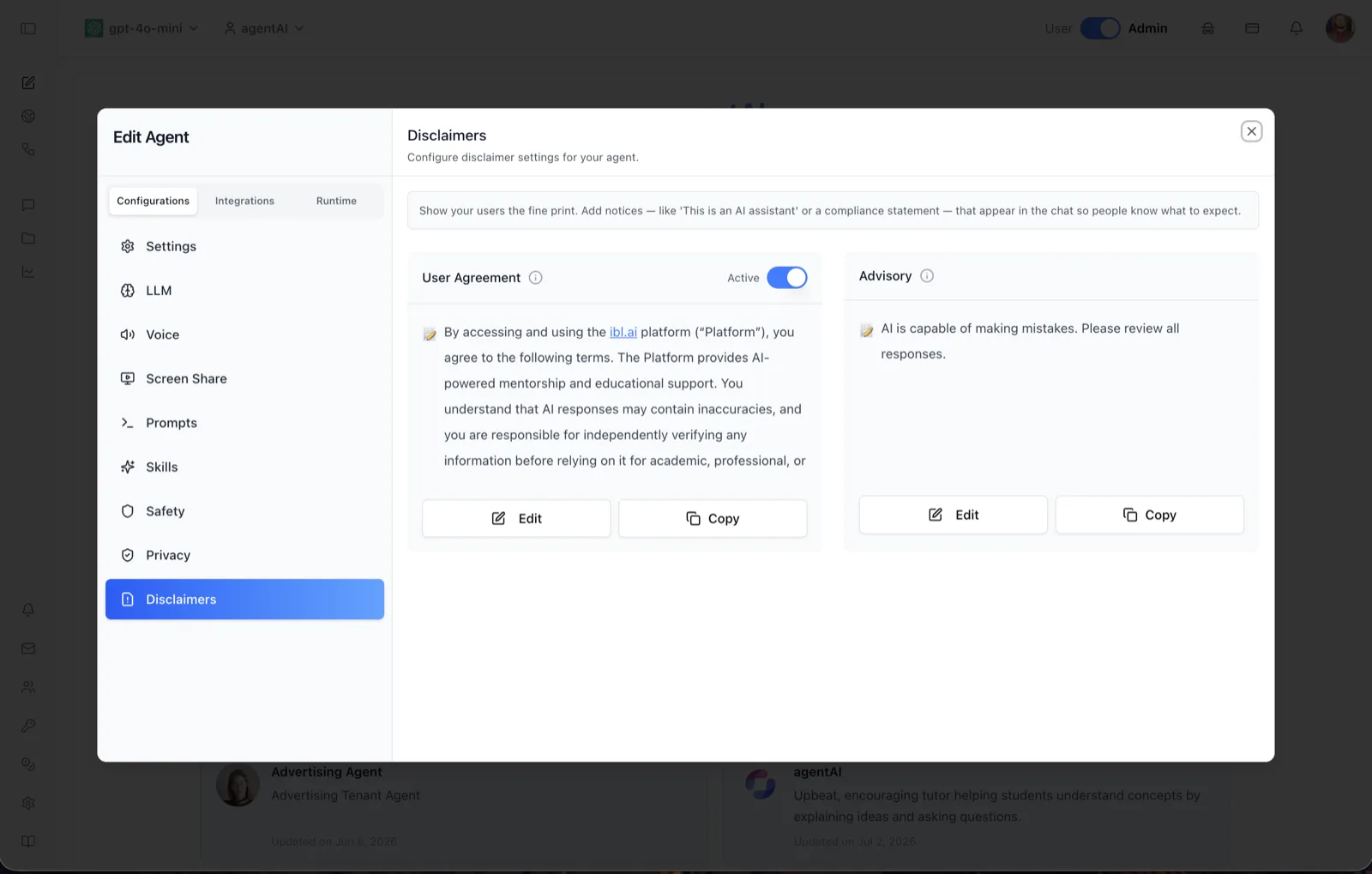Screen dimensions: 1372x874
Task: Open the gear icon in the left sidebar
Action: point(28,803)
